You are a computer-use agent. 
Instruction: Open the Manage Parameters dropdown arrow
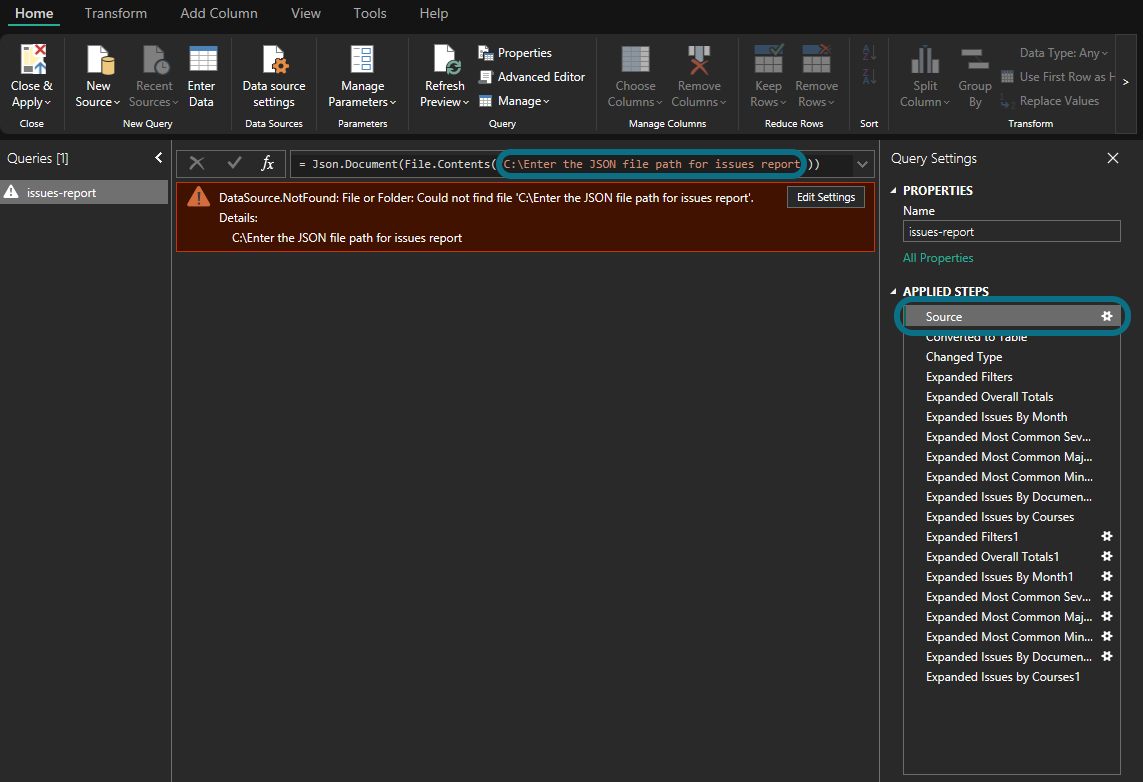point(393,103)
